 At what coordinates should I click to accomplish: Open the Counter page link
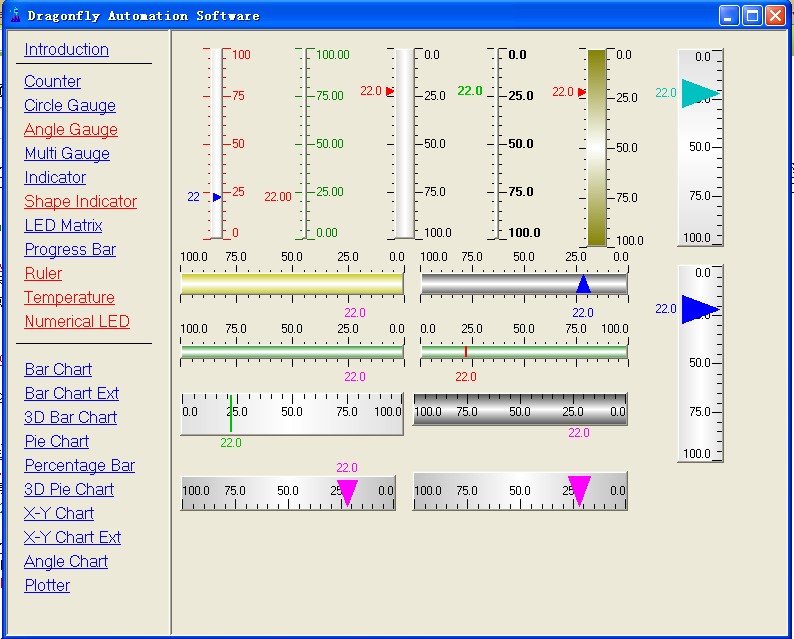(52, 82)
